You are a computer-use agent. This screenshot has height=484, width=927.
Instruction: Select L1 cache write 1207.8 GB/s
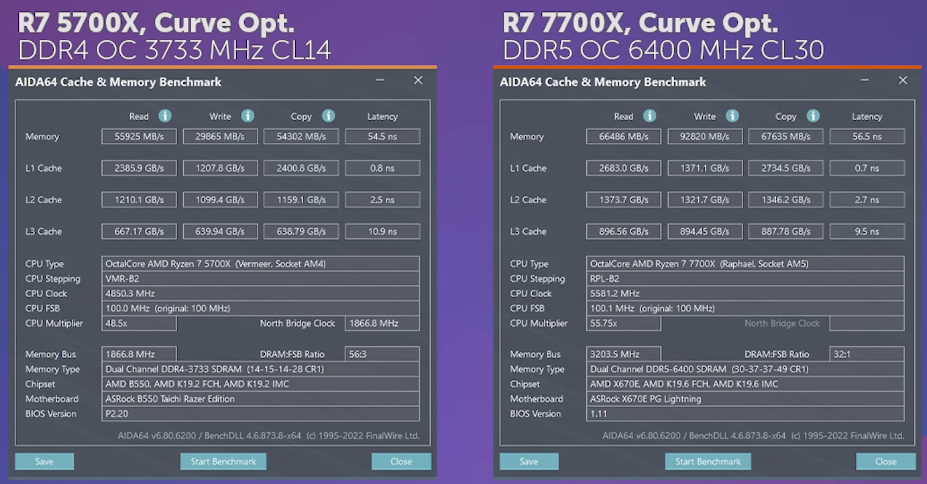tap(220, 168)
